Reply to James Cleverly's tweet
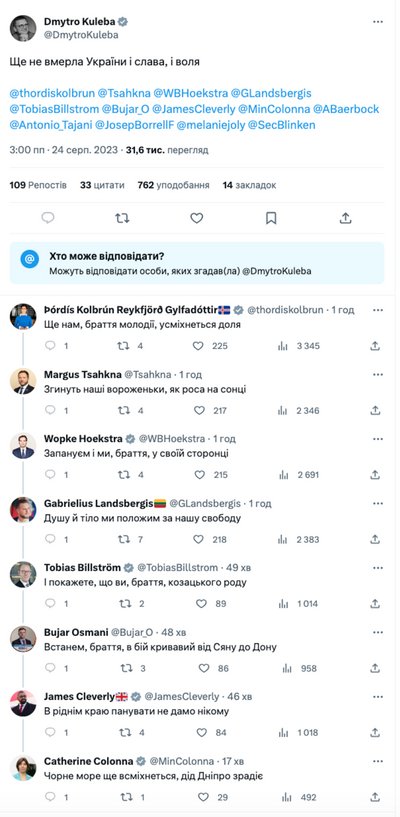This screenshot has width=400, height=817. pyautogui.click(x=50, y=732)
